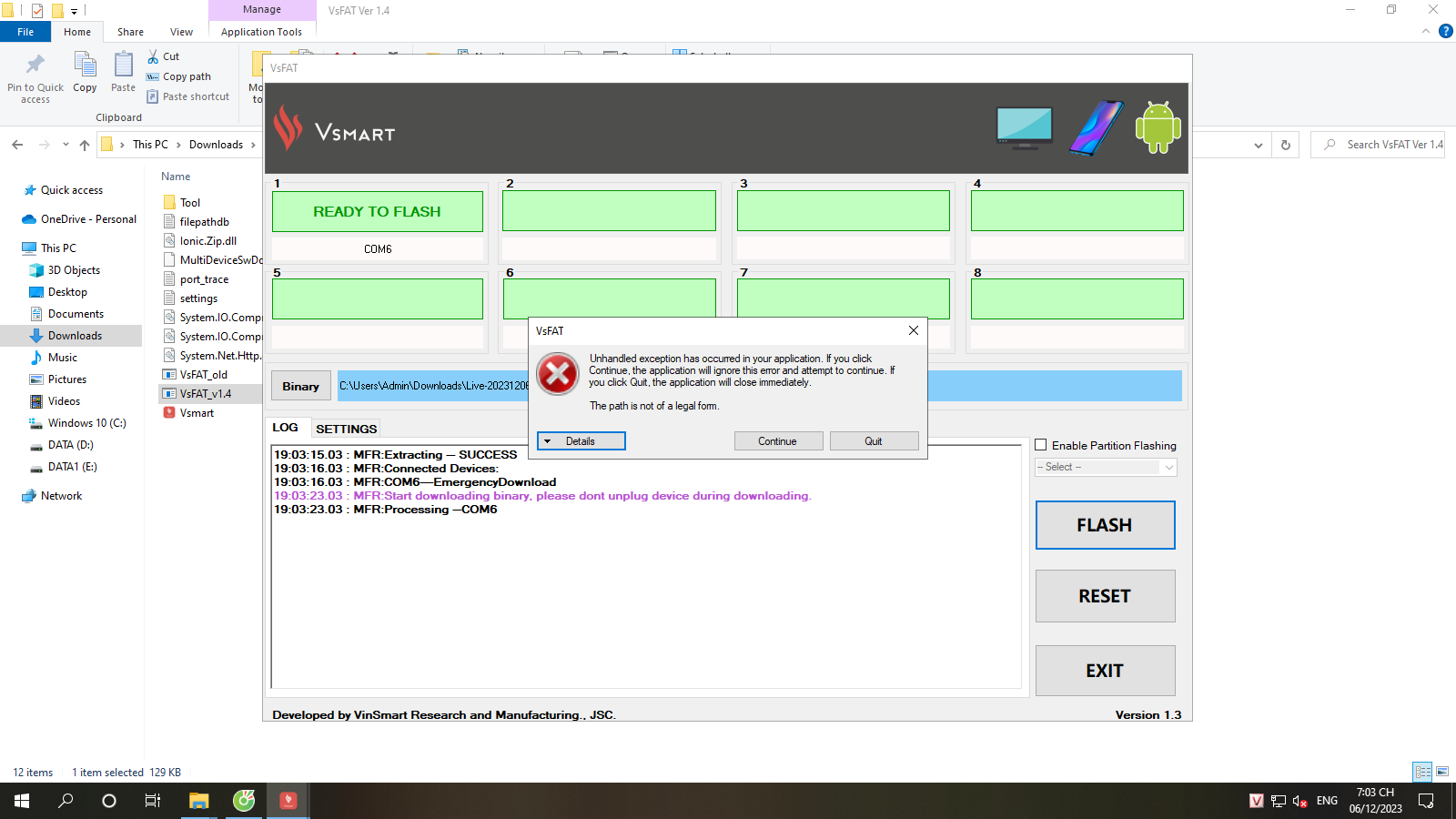
Task: Open File Explorer from the taskbar
Action: (198, 801)
